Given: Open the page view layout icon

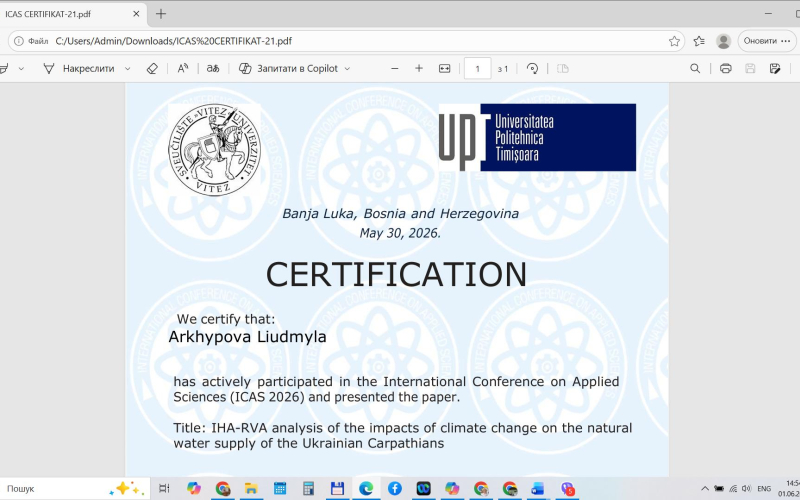Looking at the screenshot, I should click(x=563, y=68).
